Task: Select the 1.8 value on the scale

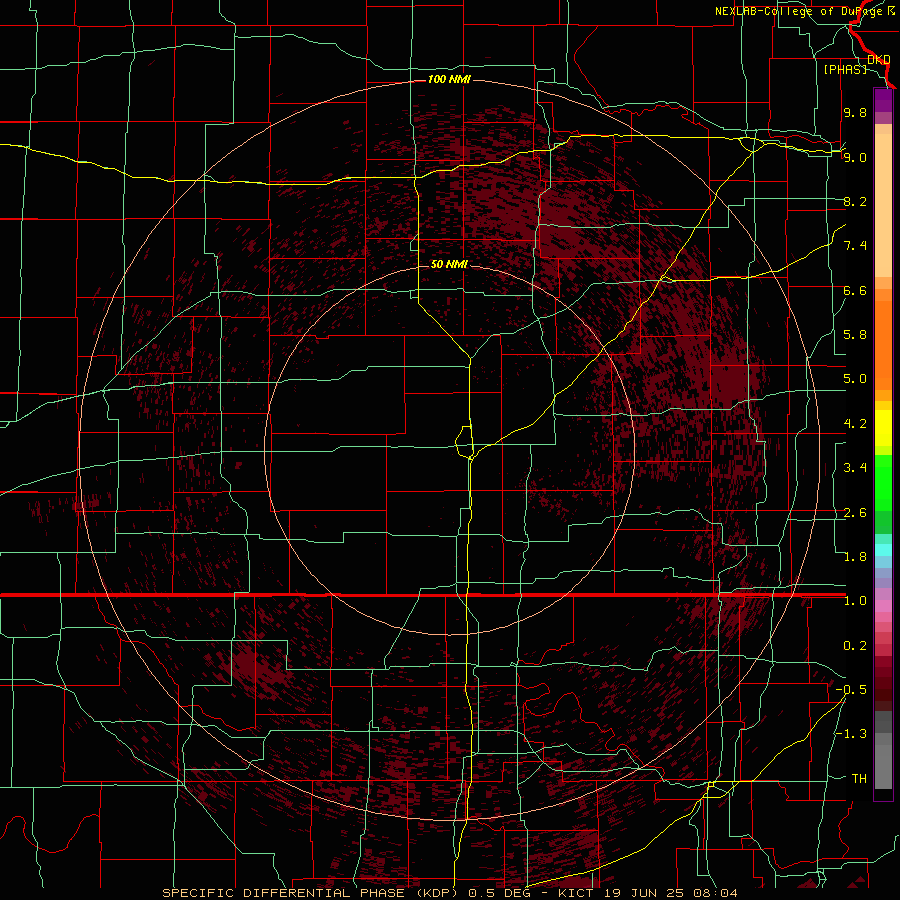Action: tap(855, 557)
